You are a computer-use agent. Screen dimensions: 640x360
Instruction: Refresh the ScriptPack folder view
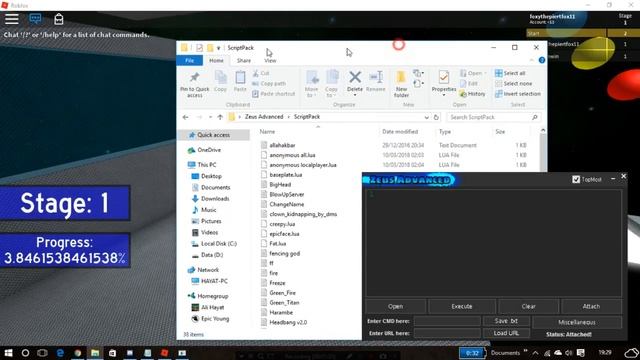[436, 117]
